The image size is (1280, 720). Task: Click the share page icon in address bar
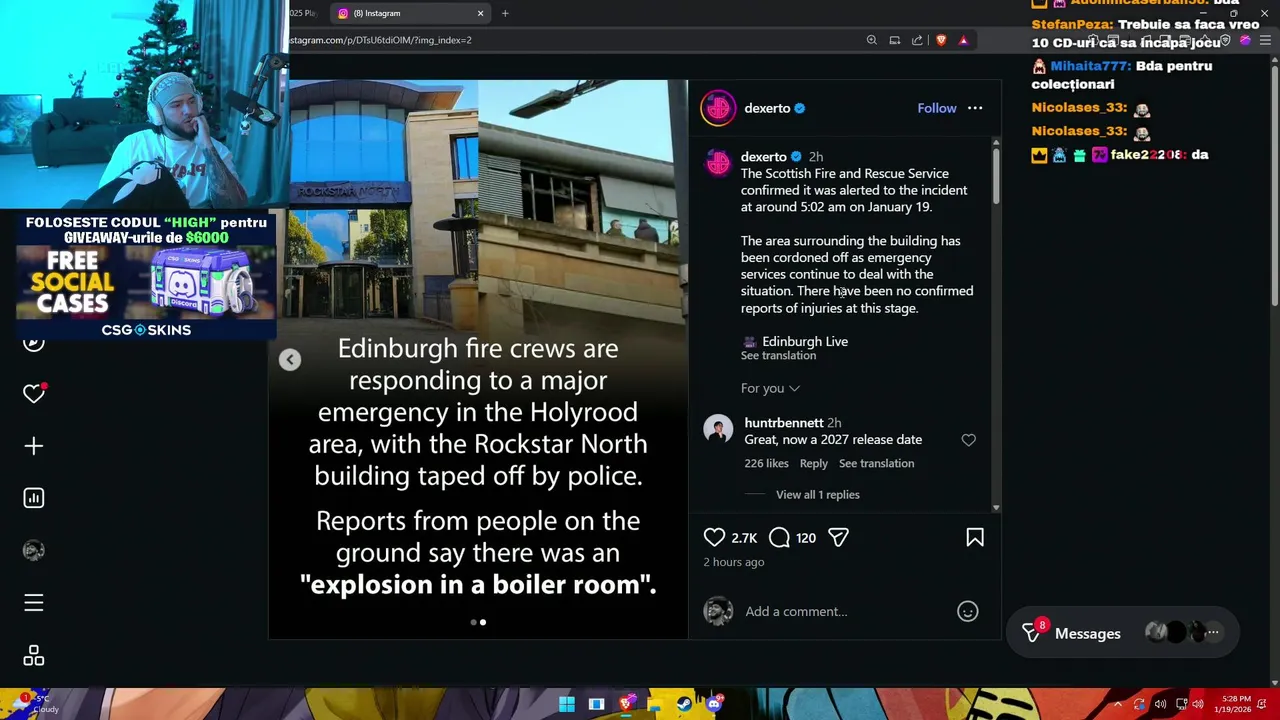pos(917,40)
